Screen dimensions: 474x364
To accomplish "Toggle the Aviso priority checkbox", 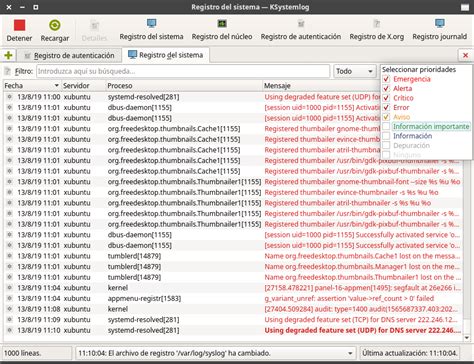I will click(386, 117).
